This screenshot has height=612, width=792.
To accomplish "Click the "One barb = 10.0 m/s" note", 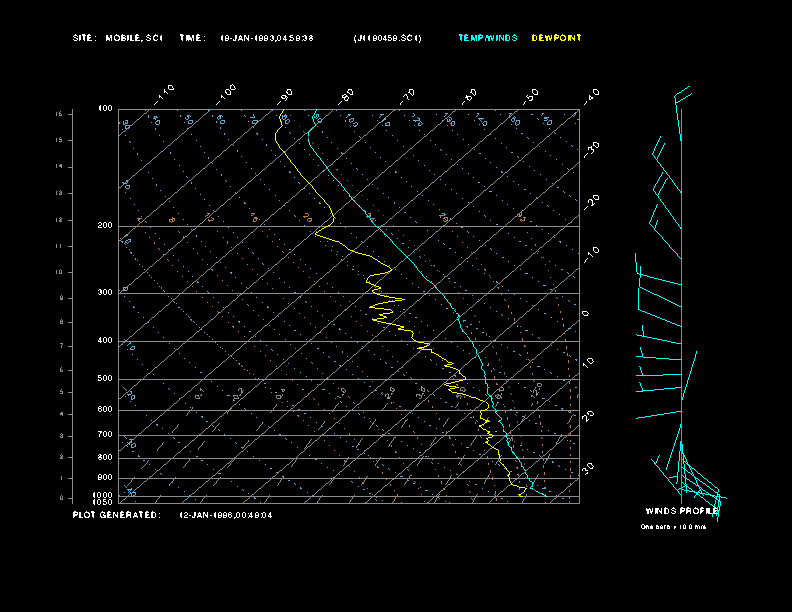I will pyautogui.click(x=673, y=527).
